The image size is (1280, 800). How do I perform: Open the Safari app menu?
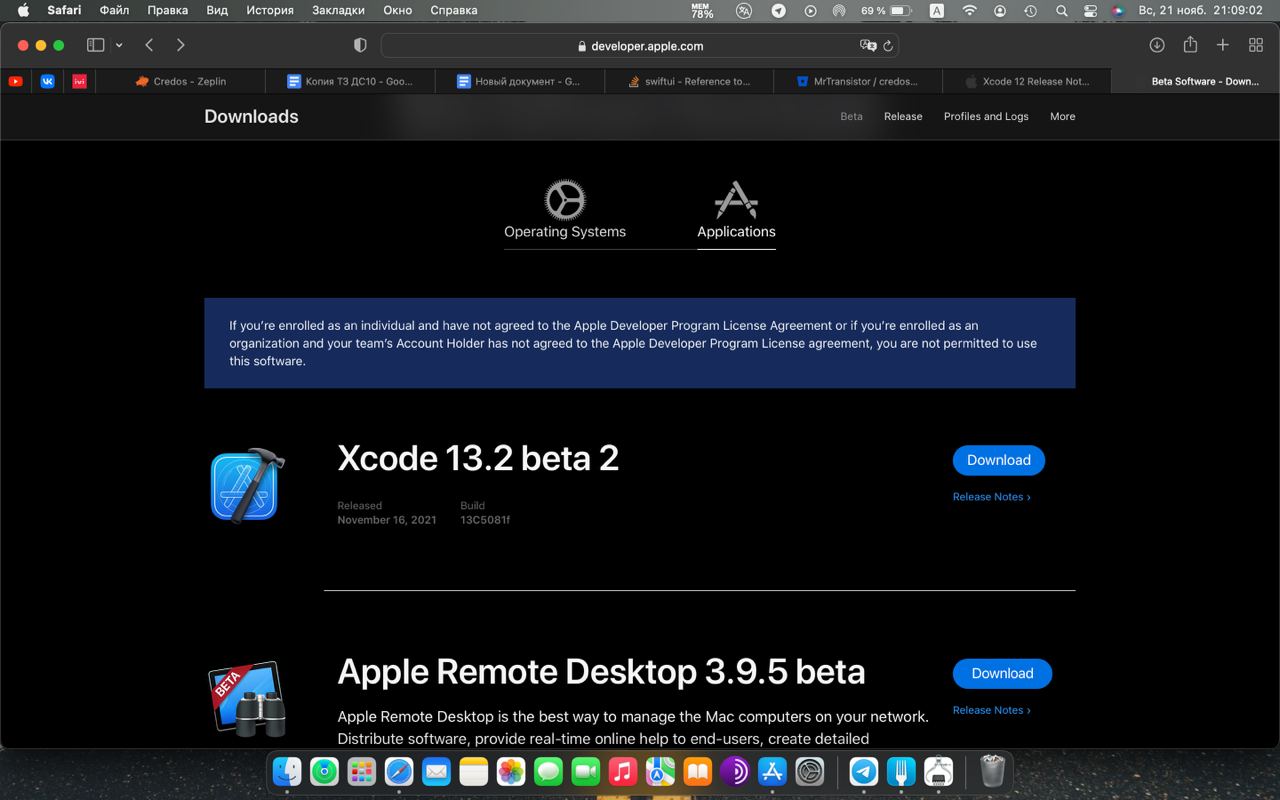point(64,10)
